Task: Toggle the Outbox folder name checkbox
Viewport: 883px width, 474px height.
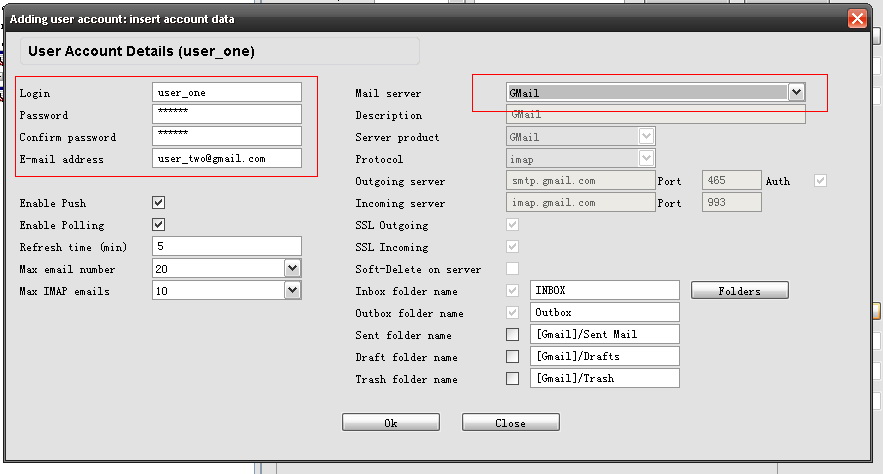Action: coord(512,312)
